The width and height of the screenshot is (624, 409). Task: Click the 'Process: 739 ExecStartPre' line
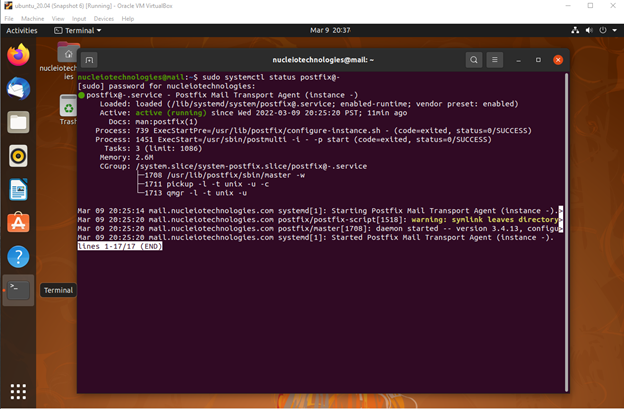coord(313,130)
